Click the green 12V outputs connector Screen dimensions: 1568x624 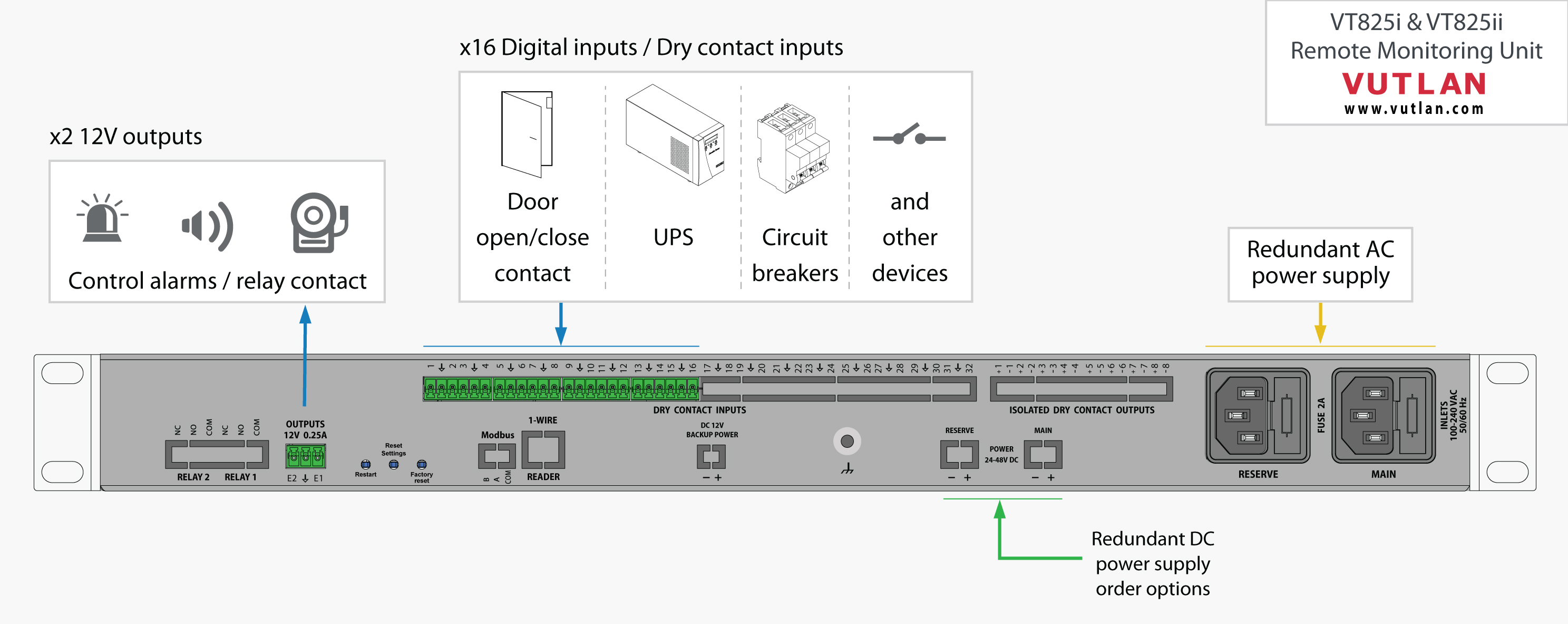(306, 456)
